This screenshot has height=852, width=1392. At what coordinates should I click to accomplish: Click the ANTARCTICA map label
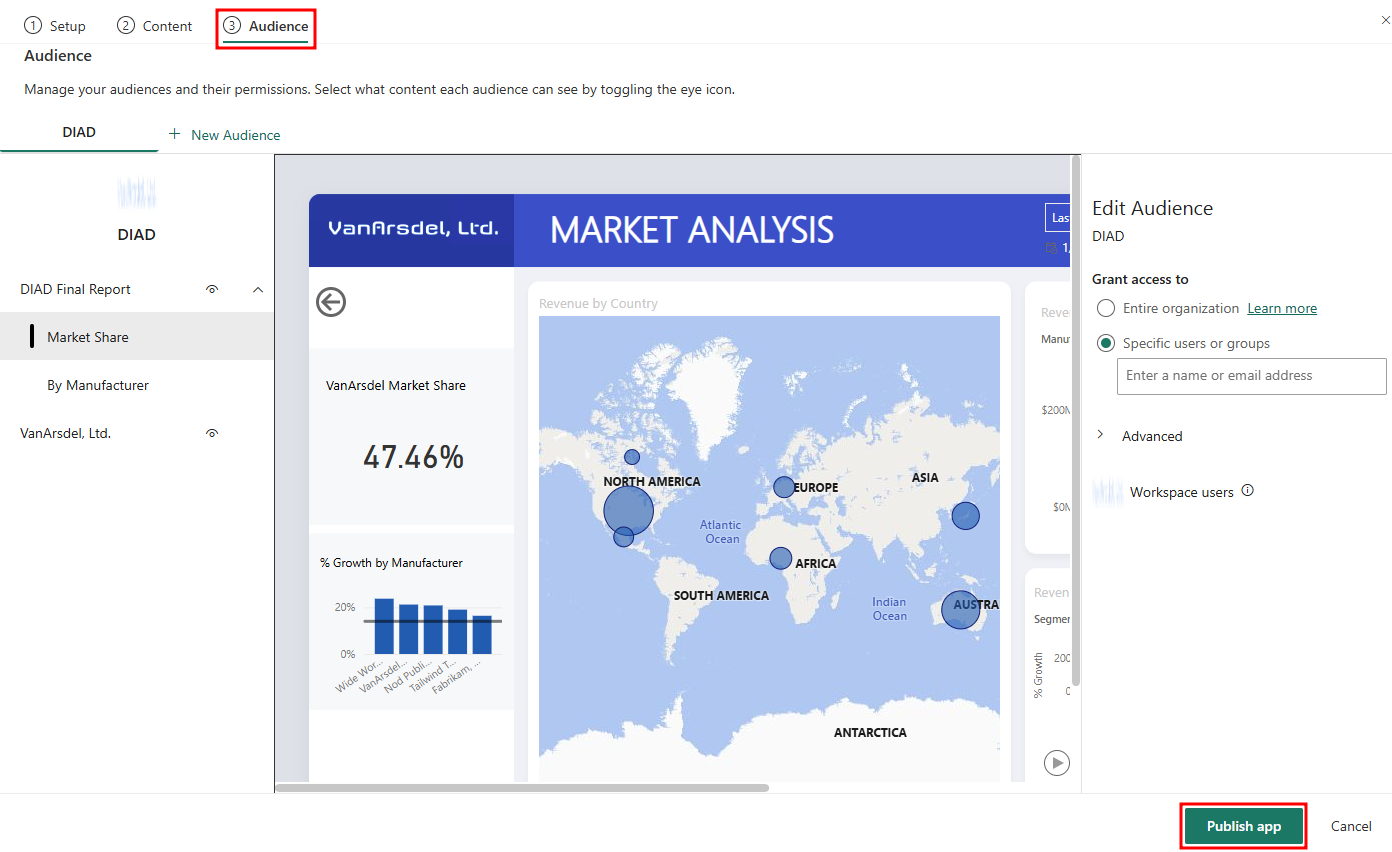pos(870,733)
